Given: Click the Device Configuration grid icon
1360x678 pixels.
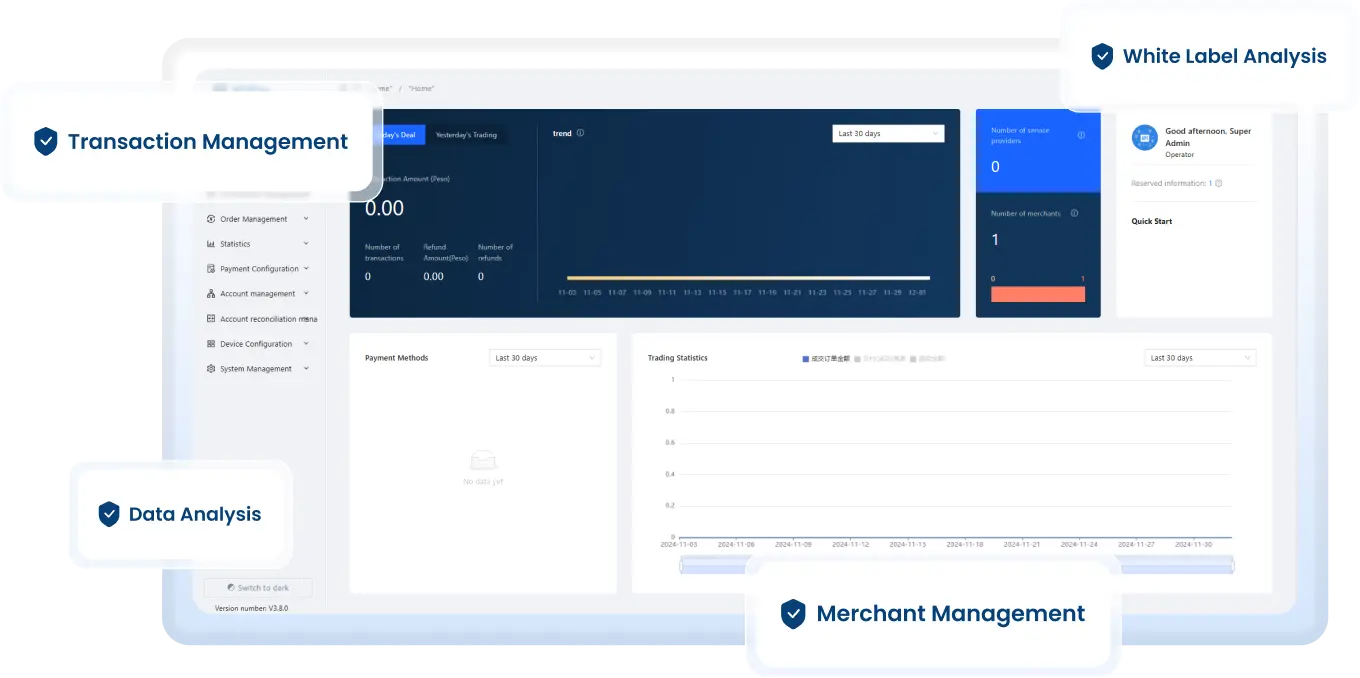Looking at the screenshot, I should pos(211,344).
